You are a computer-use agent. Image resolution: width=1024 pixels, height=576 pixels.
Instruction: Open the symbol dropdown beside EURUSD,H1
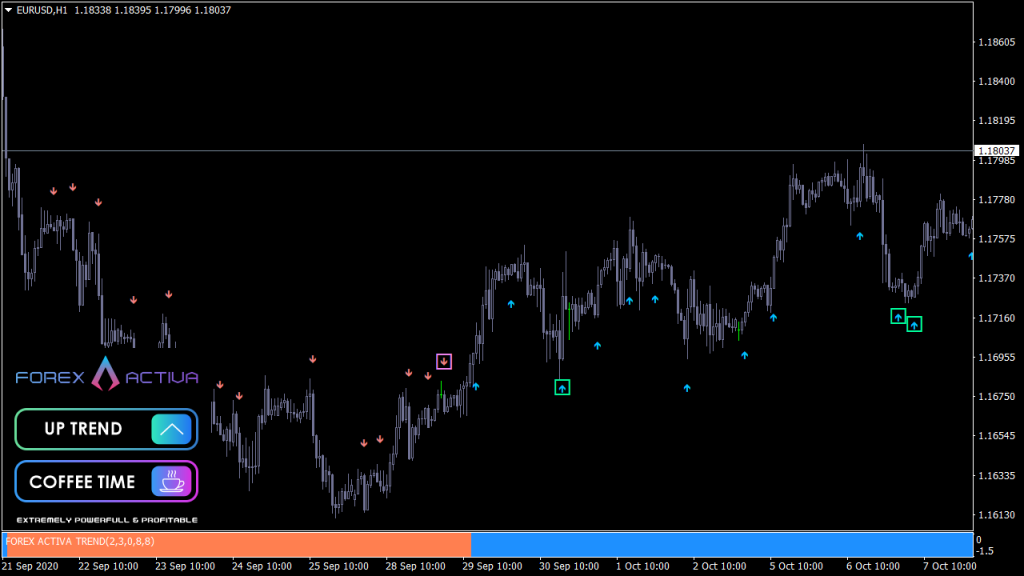click(10, 9)
